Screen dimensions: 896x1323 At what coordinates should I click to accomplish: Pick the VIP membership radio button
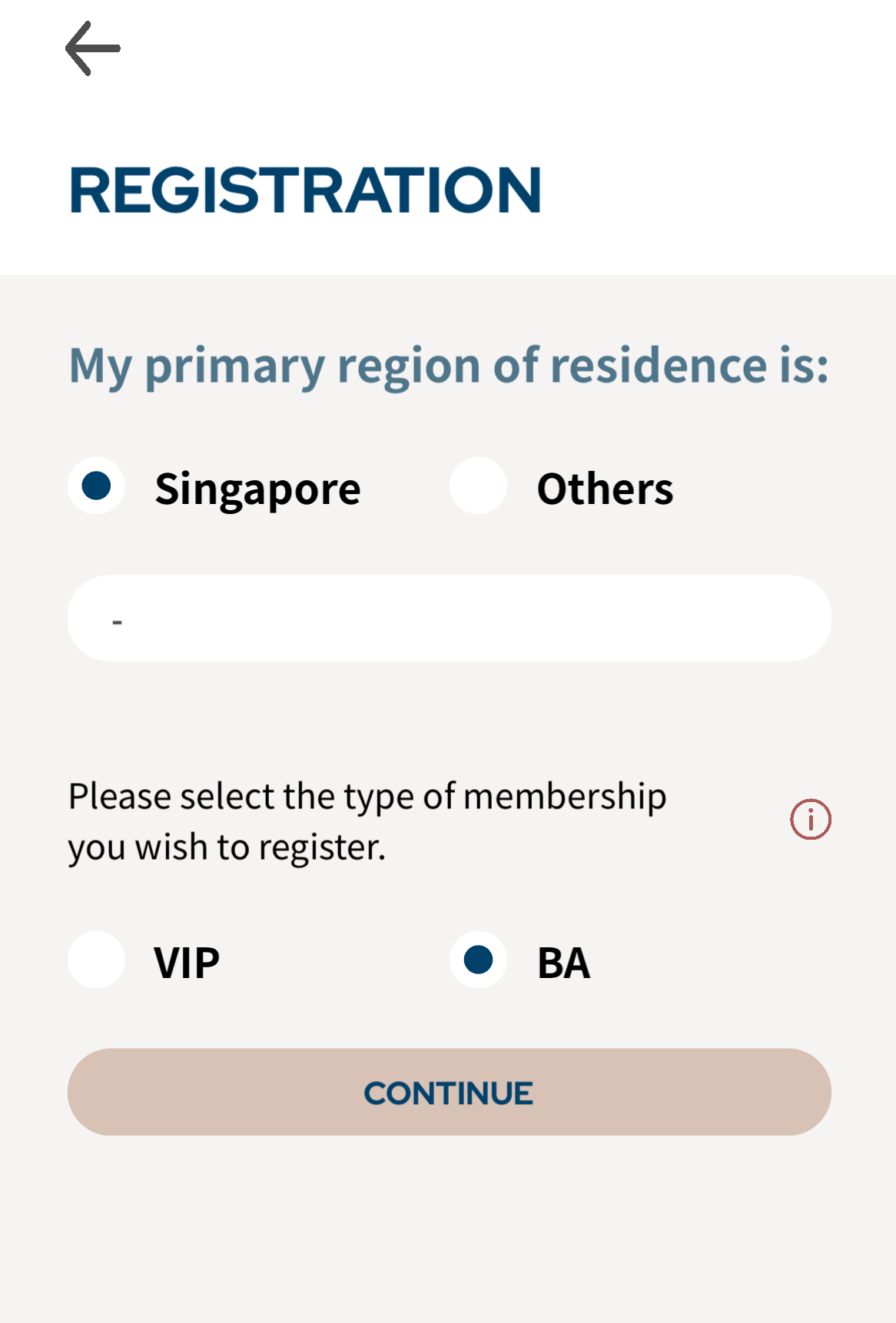[x=97, y=960]
